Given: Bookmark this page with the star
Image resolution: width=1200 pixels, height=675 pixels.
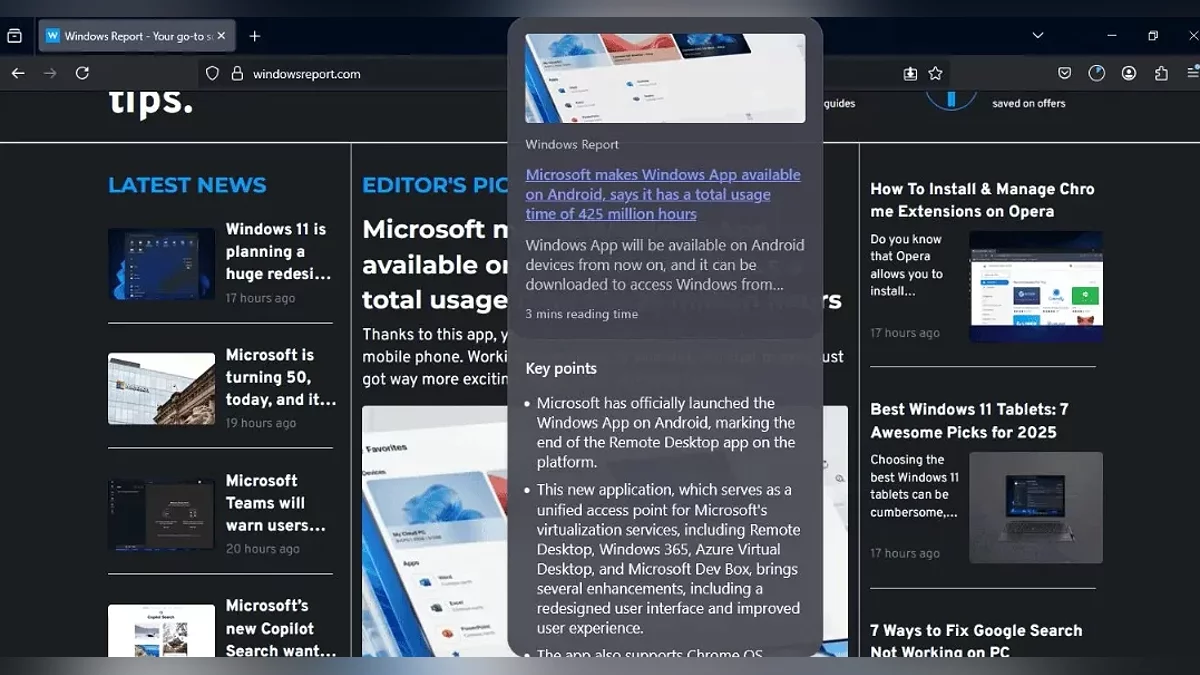Looking at the screenshot, I should click(x=935, y=73).
